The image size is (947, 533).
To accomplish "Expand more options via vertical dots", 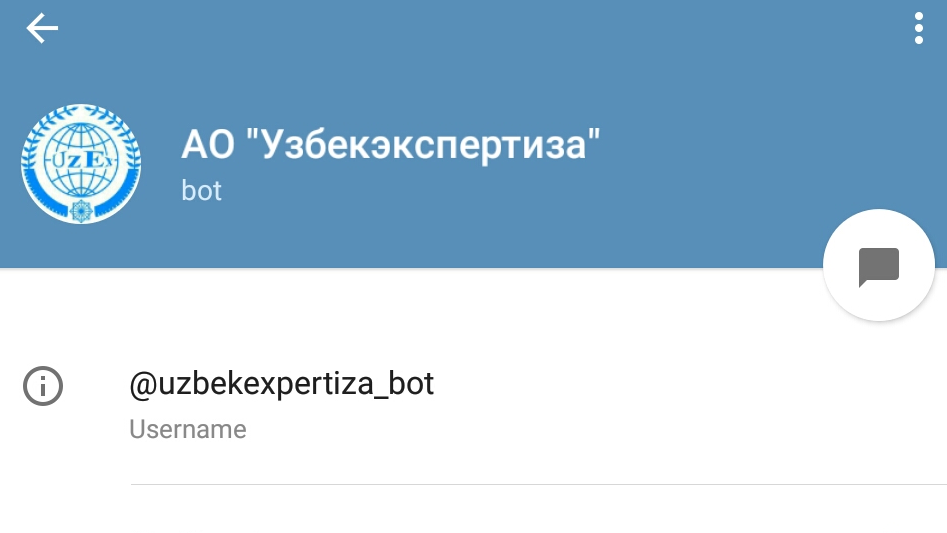I will click(919, 28).
